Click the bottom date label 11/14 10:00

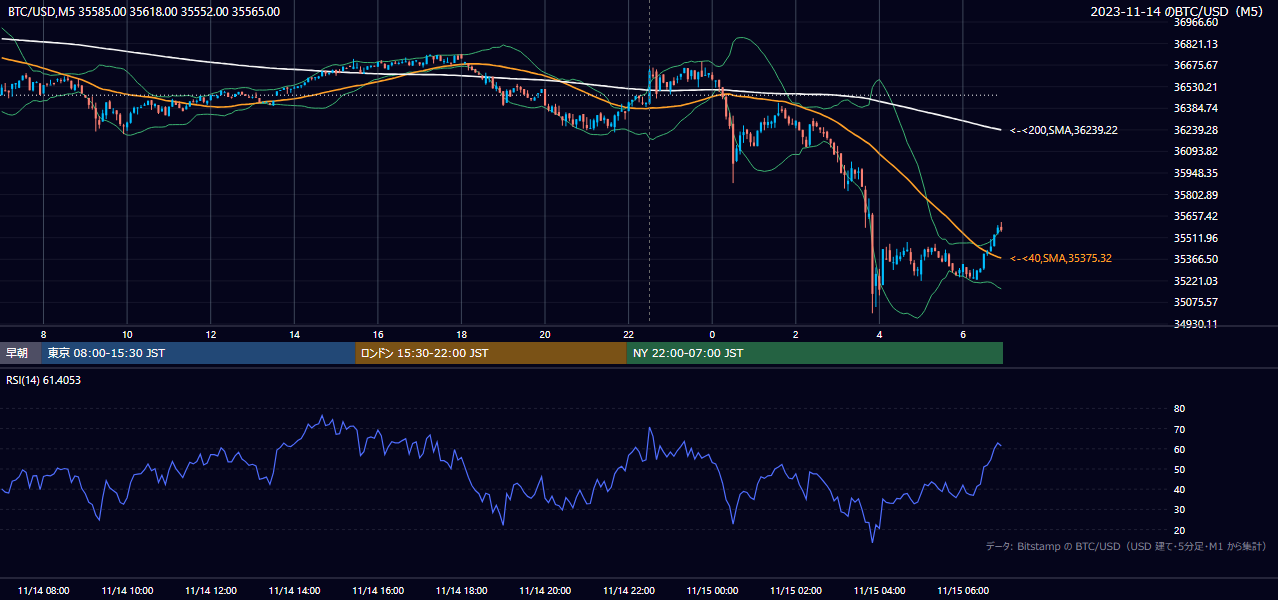[127, 591]
